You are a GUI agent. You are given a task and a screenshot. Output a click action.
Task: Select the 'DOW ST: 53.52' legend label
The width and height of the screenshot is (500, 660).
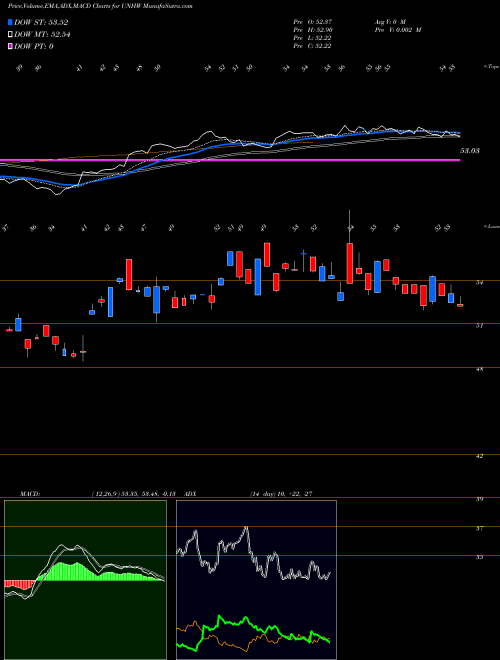pyautogui.click(x=41, y=23)
